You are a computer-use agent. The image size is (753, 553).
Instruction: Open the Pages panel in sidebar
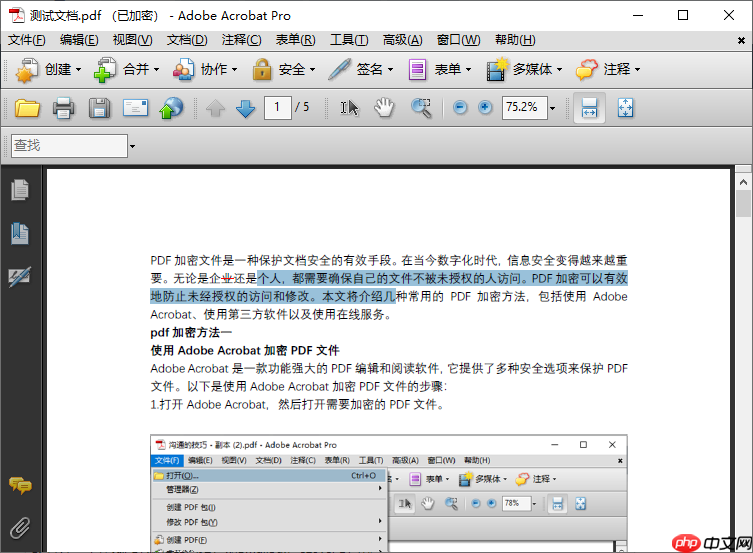pos(20,190)
